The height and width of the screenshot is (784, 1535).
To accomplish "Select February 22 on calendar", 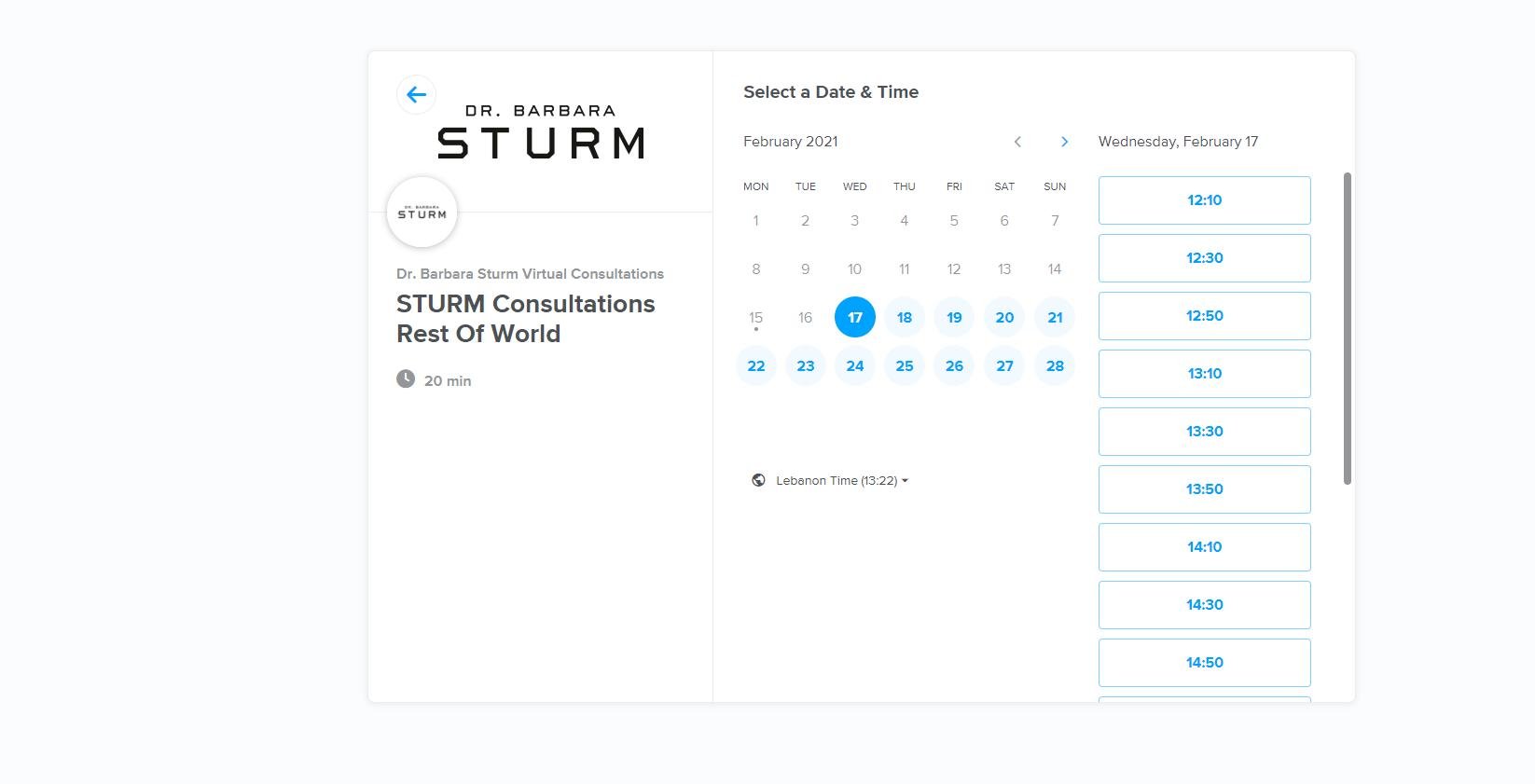I will point(756,366).
